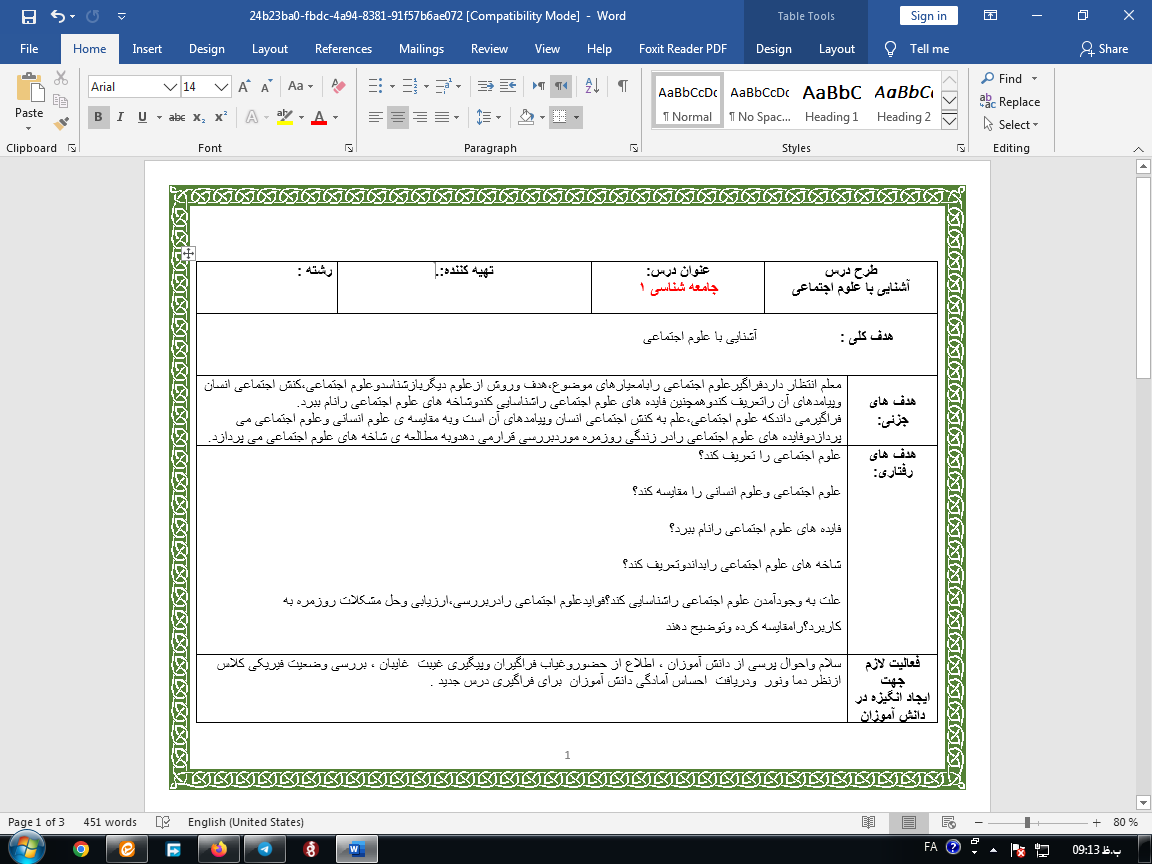Click the Subscript icon
The image size is (1152, 864).
click(x=197, y=118)
